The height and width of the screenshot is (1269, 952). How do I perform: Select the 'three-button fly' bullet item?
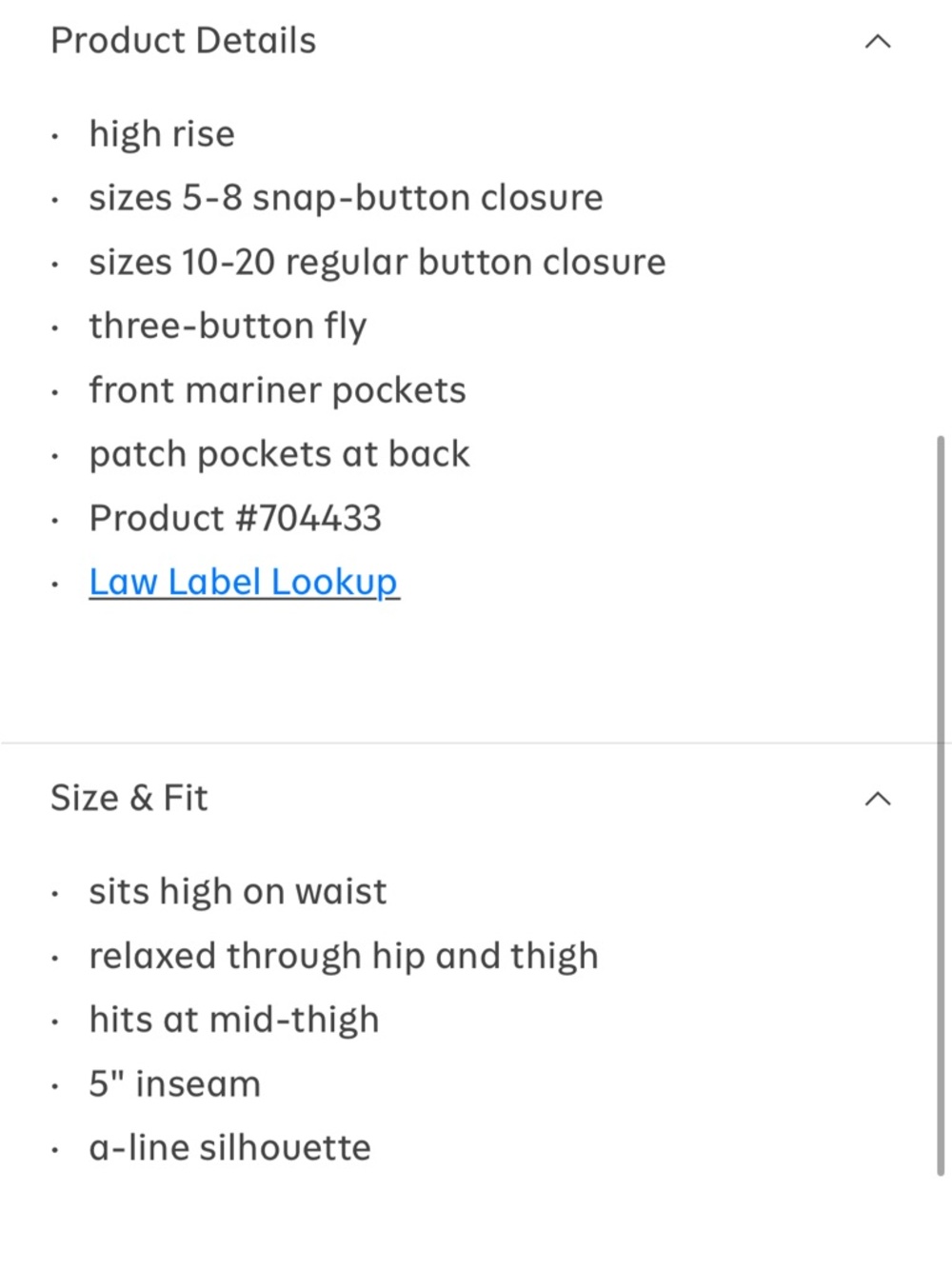pos(228,326)
